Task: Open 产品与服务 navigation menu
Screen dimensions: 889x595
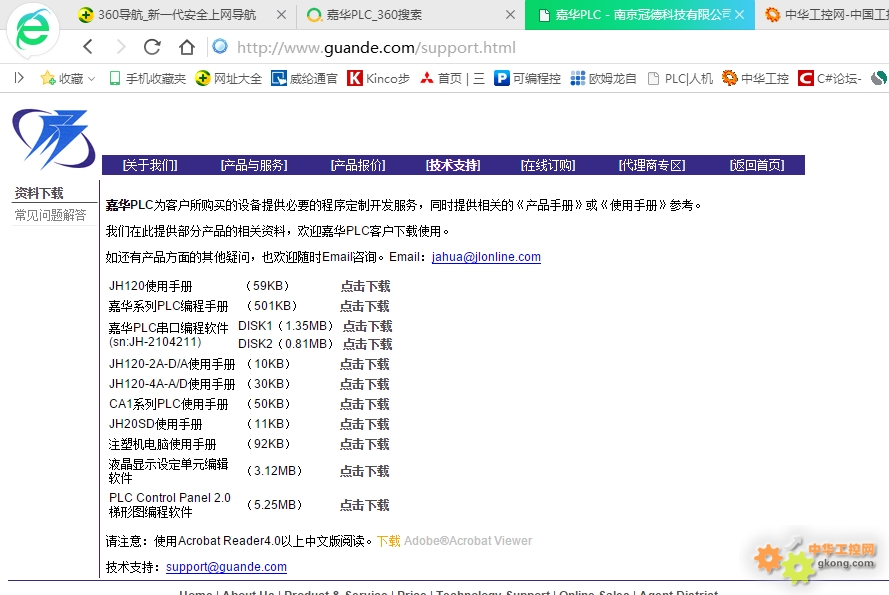Action: coord(254,165)
